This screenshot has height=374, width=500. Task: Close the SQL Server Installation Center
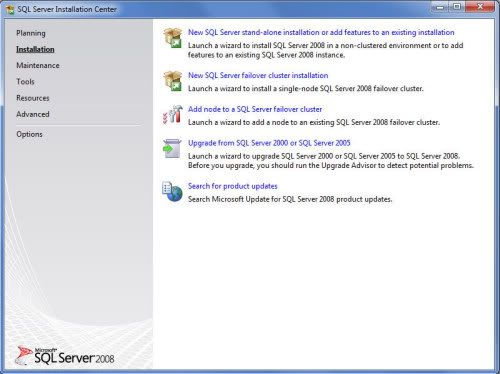coord(480,7)
